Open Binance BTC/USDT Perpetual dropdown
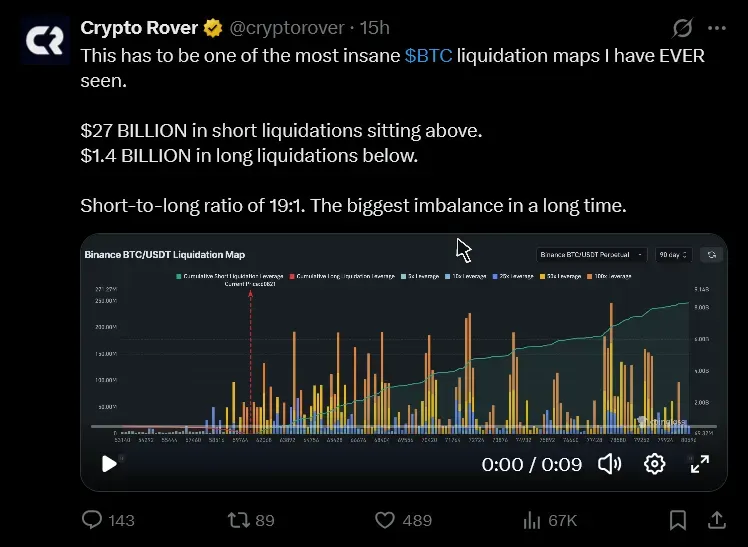 592,255
